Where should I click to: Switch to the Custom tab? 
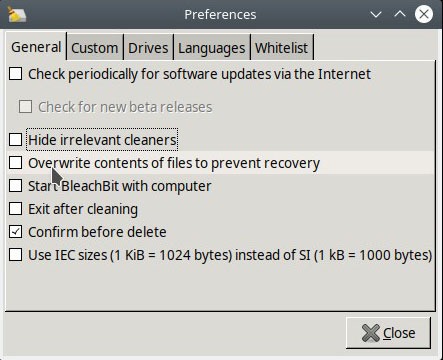95,48
